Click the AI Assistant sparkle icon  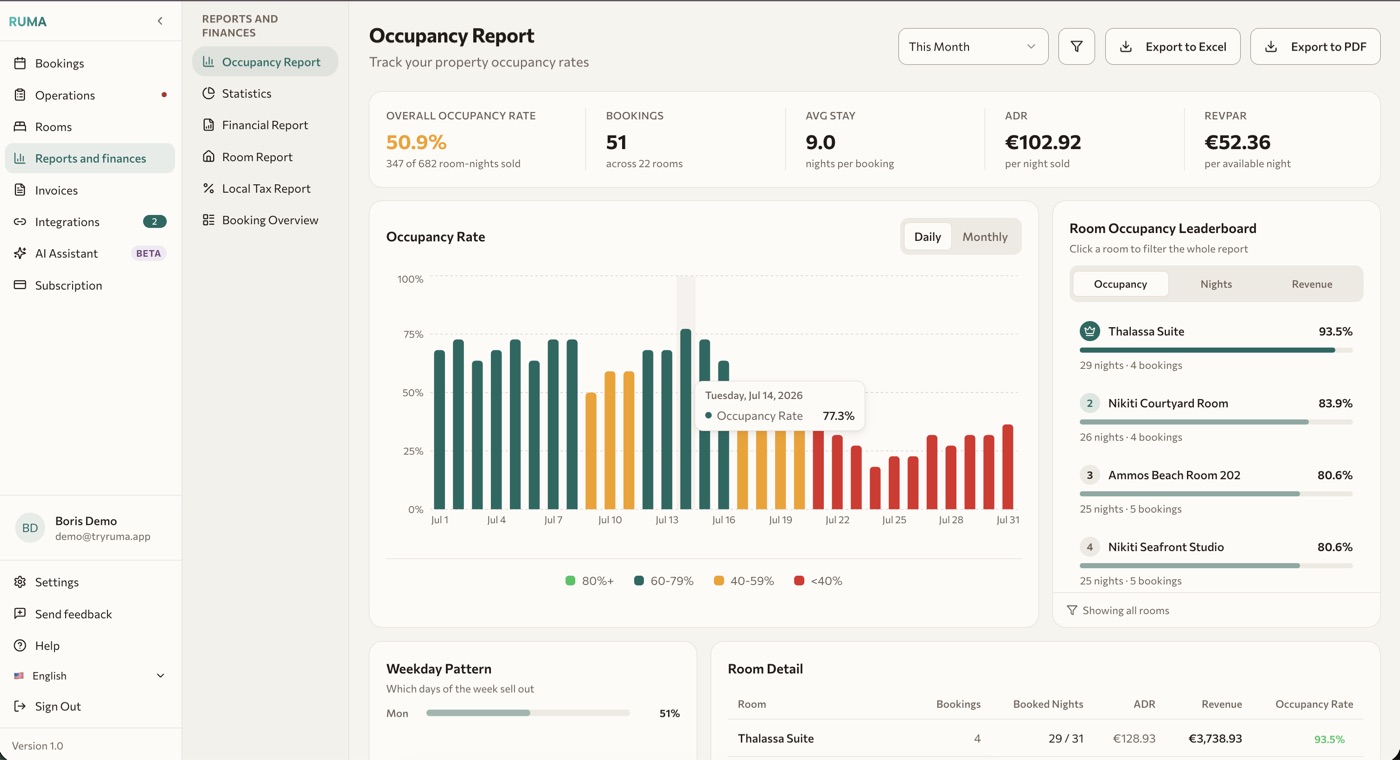point(20,253)
